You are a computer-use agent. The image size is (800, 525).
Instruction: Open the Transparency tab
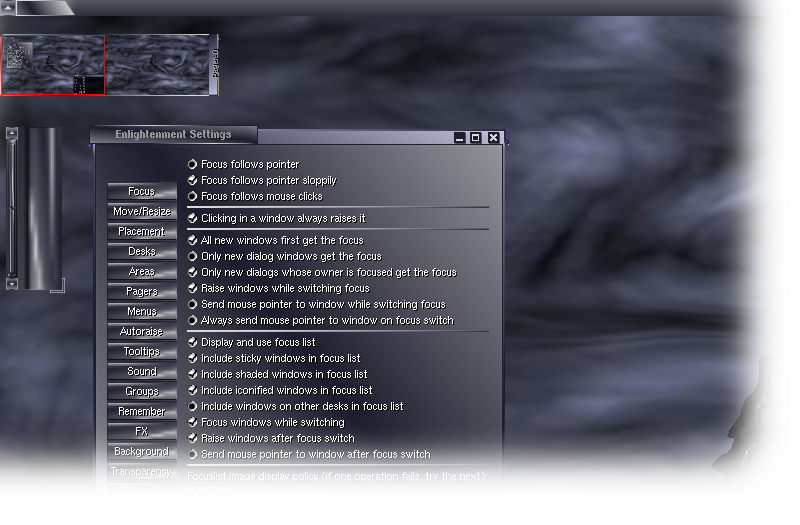(x=142, y=471)
